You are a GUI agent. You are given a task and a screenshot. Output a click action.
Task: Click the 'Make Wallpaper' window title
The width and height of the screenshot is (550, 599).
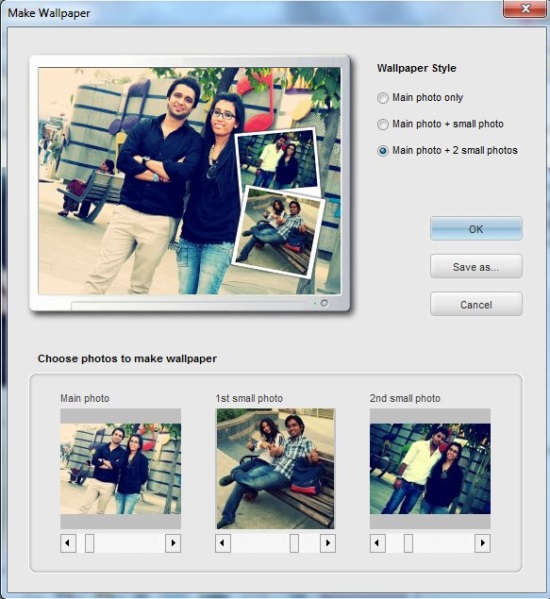(49, 13)
